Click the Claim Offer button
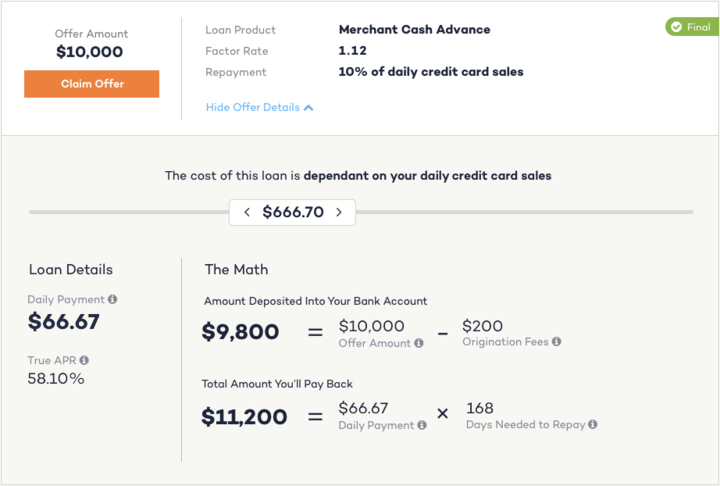The height and width of the screenshot is (486, 720). (x=91, y=84)
